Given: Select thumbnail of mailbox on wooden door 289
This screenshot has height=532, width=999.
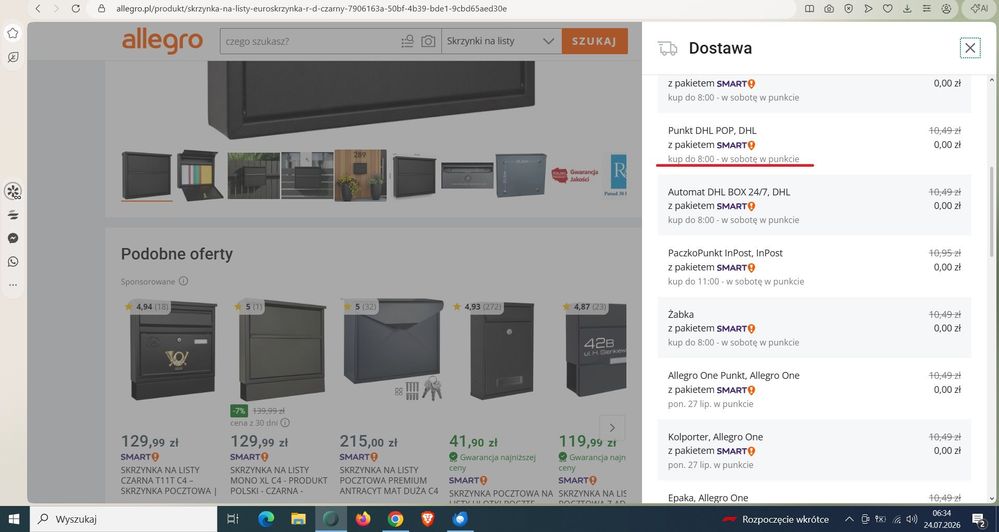Looking at the screenshot, I should tap(361, 175).
